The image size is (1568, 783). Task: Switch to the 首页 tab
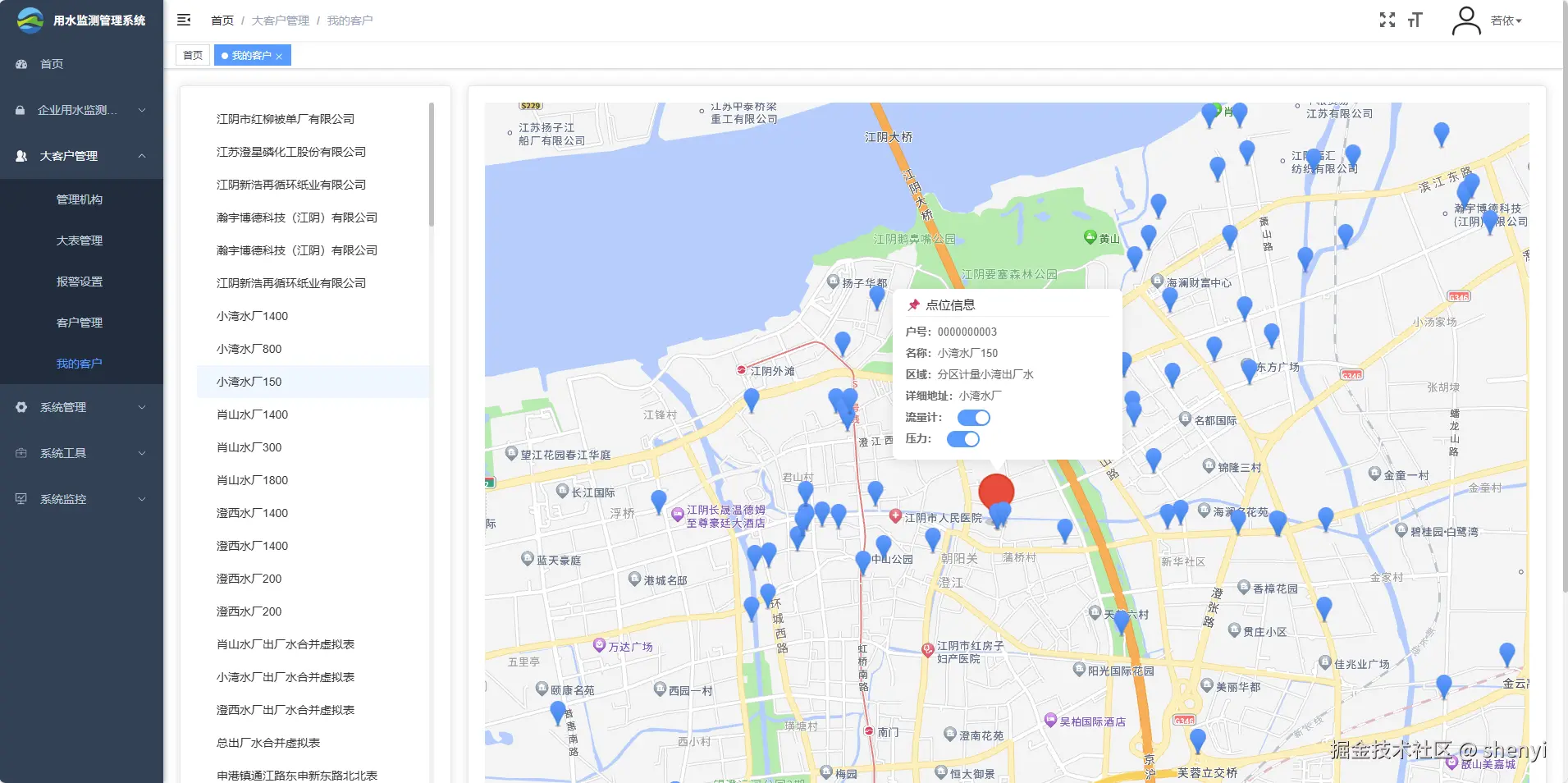[193, 56]
